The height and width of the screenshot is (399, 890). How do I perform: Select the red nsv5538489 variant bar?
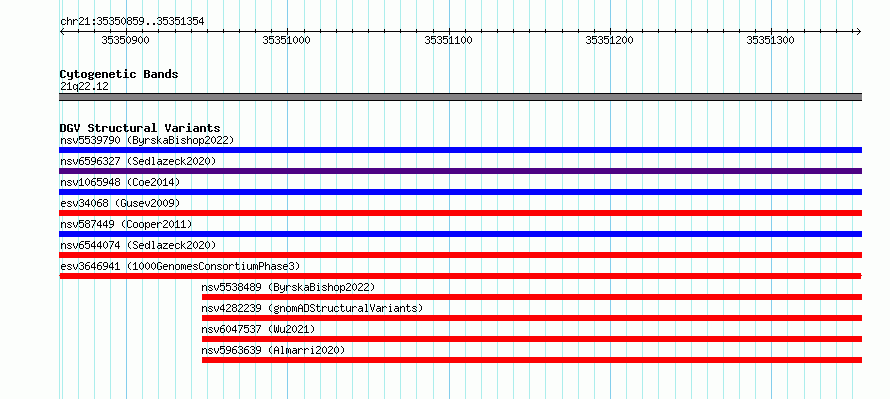pos(532,297)
